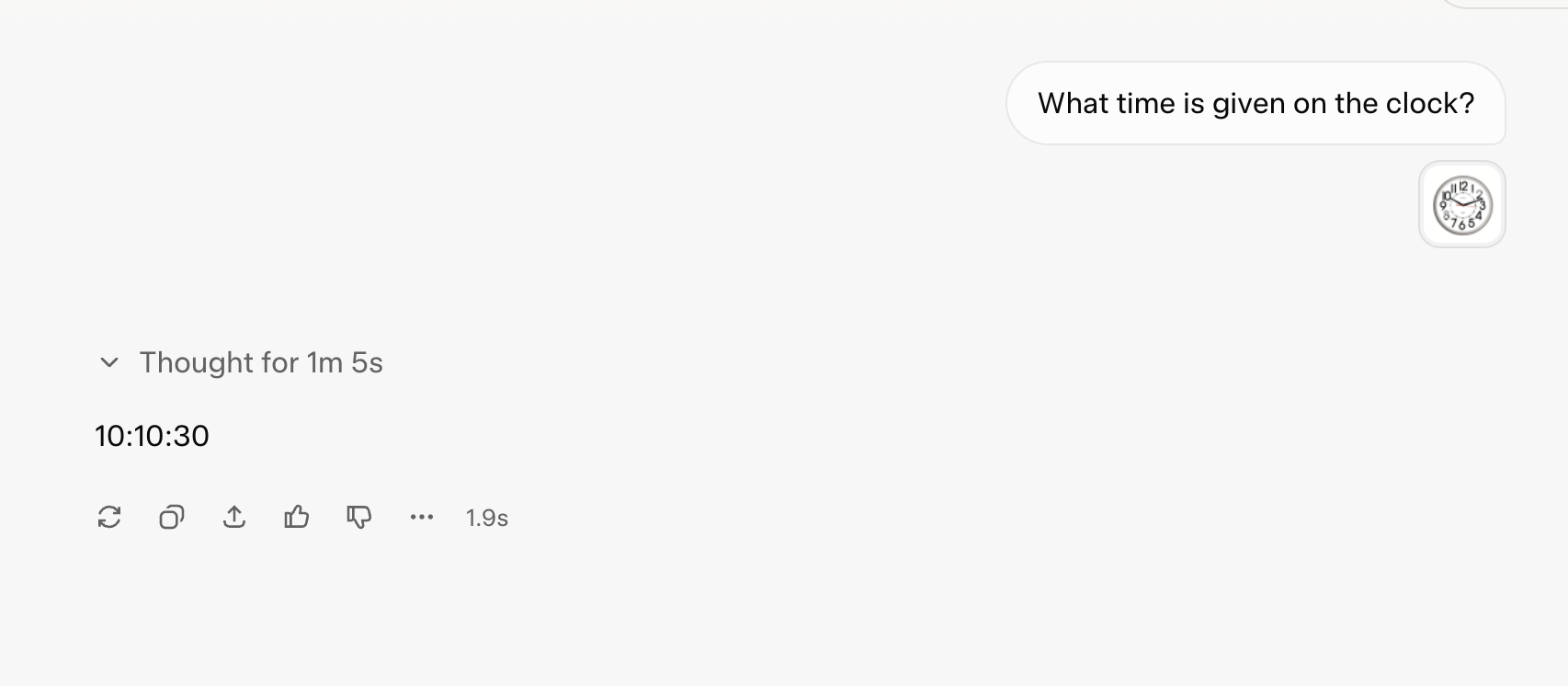Click the "Thought for 1m 5s" label
Viewport: 1568px width, 686px height.
point(261,362)
